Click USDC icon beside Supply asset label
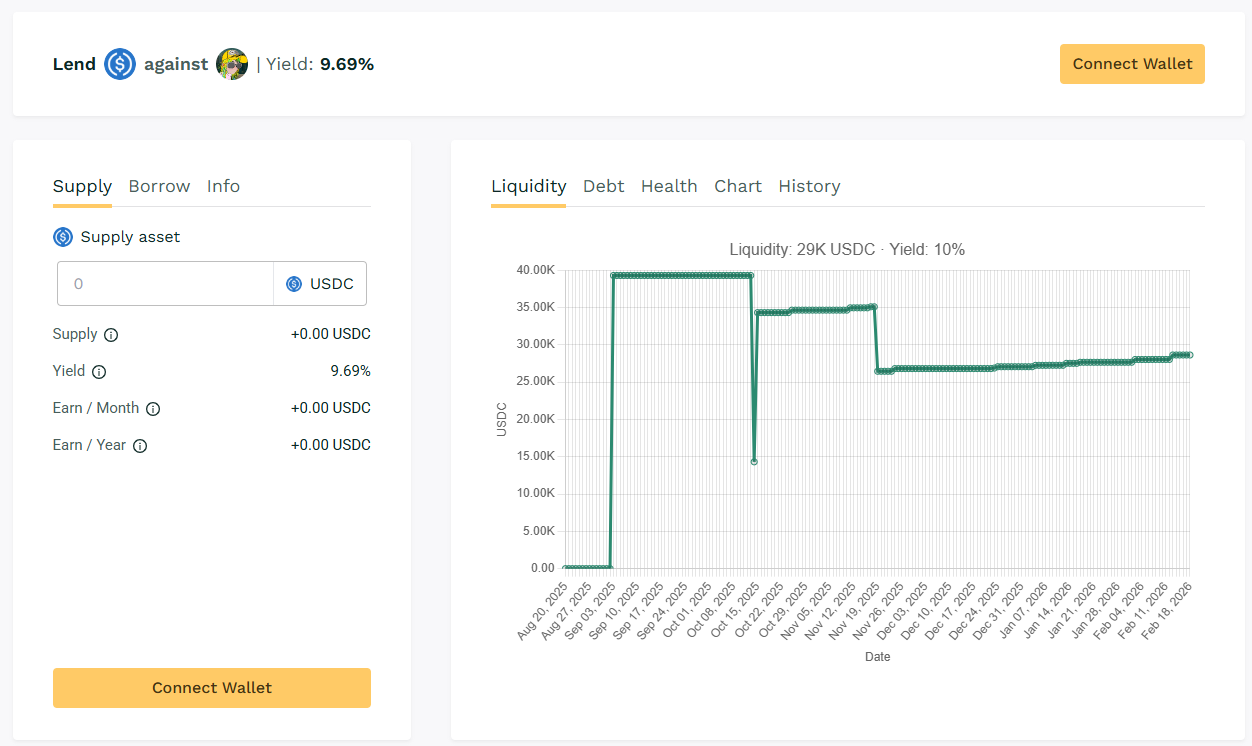This screenshot has height=746, width=1252. pyautogui.click(x=63, y=237)
